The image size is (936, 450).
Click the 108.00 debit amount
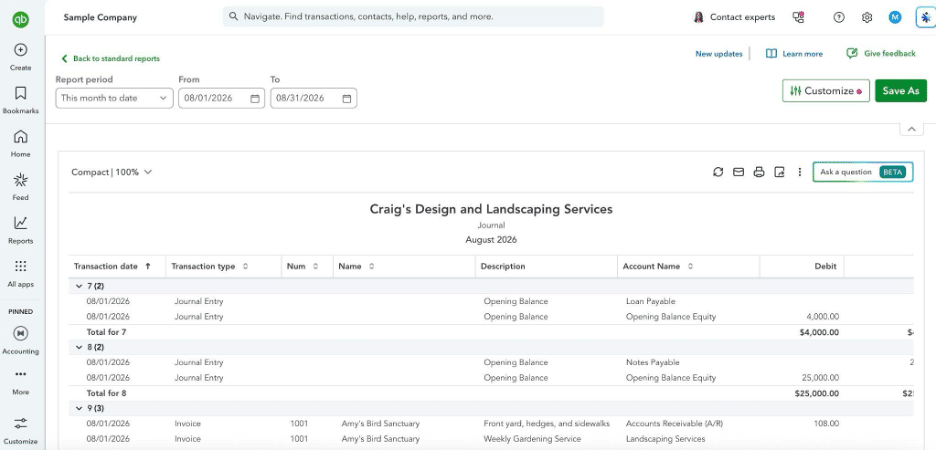coord(826,423)
